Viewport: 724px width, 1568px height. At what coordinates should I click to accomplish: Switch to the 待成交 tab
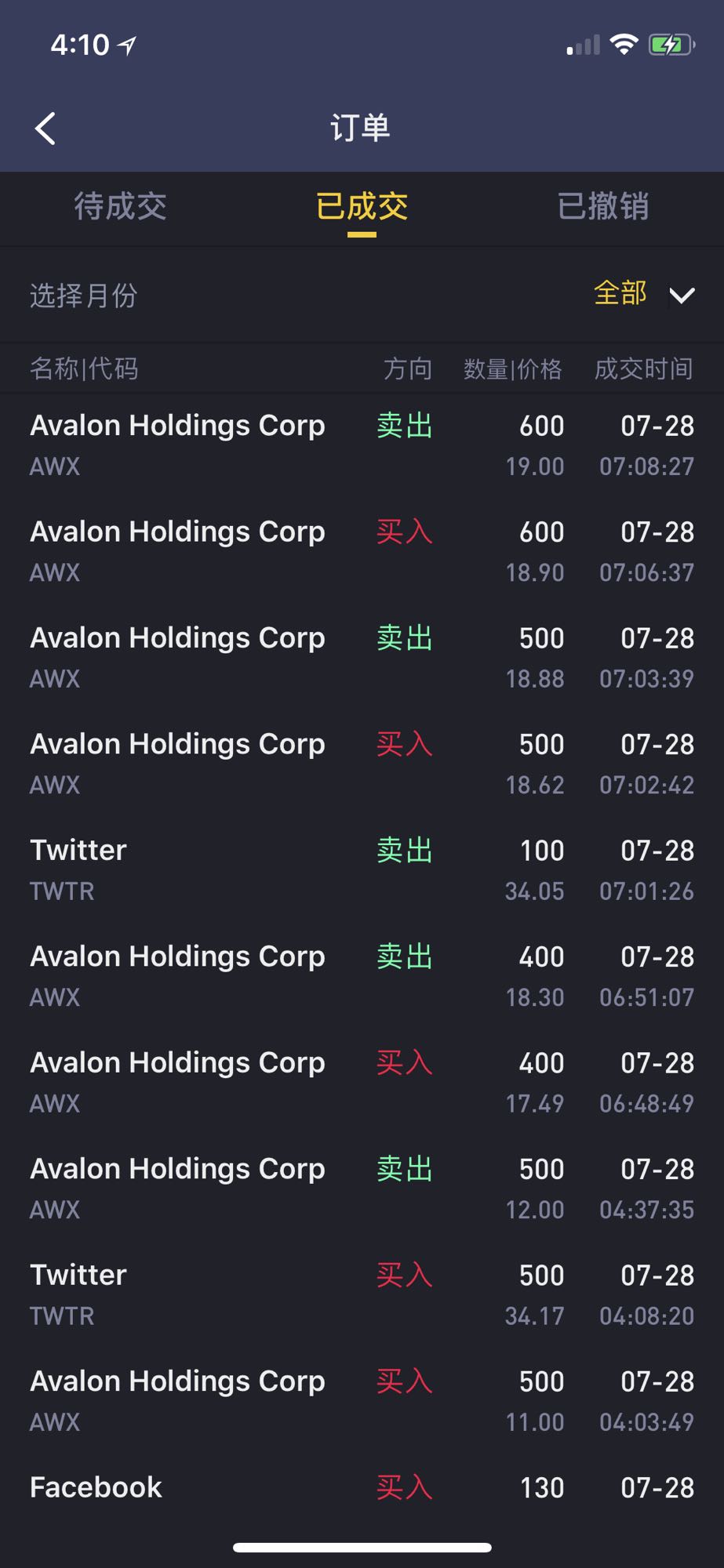click(120, 206)
